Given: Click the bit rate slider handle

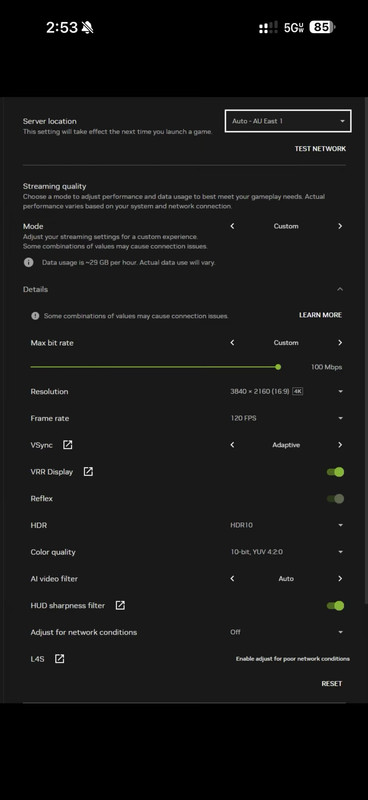Looking at the screenshot, I should [x=278, y=367].
